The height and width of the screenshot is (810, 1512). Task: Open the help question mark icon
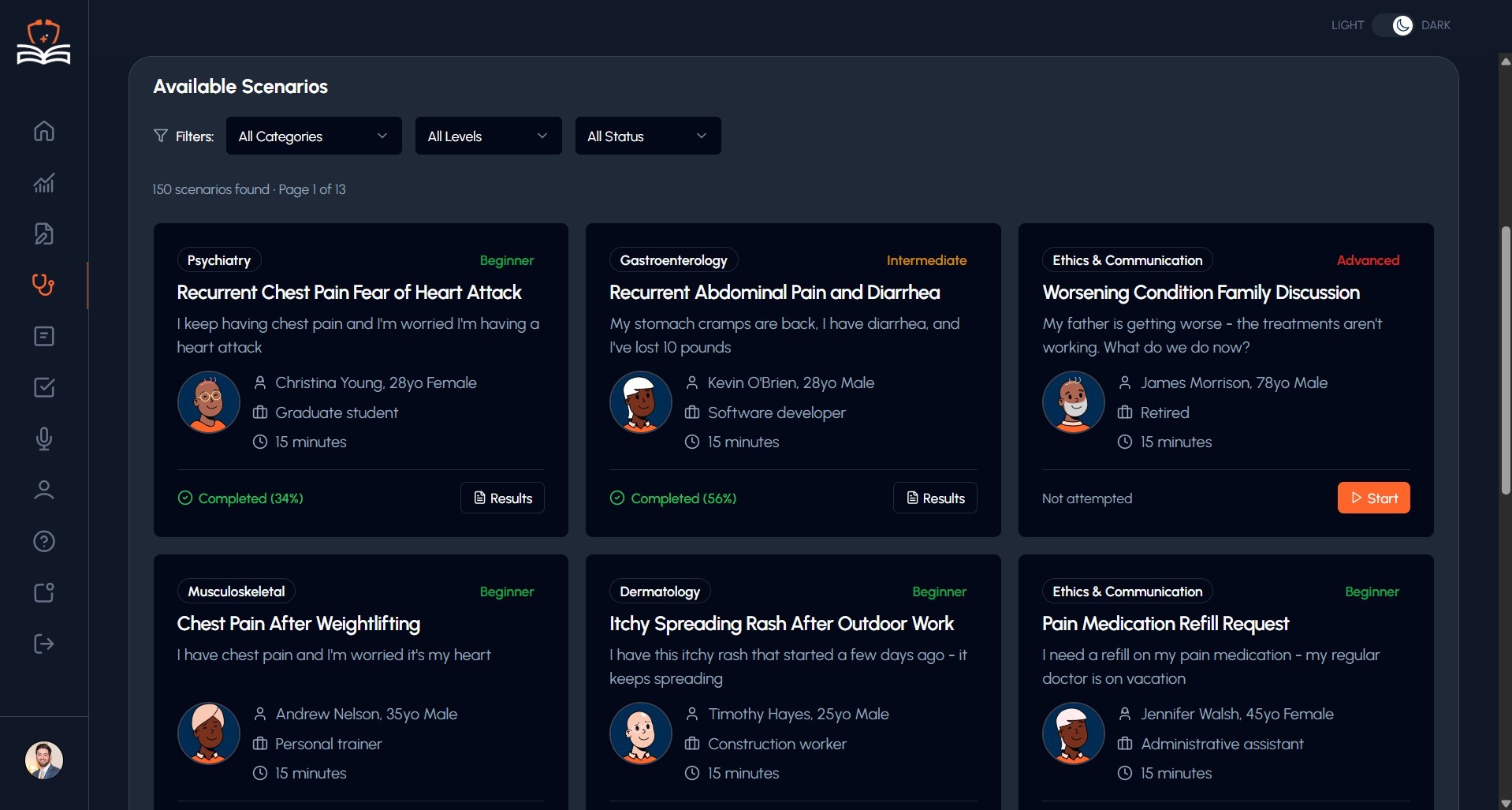[x=44, y=541]
